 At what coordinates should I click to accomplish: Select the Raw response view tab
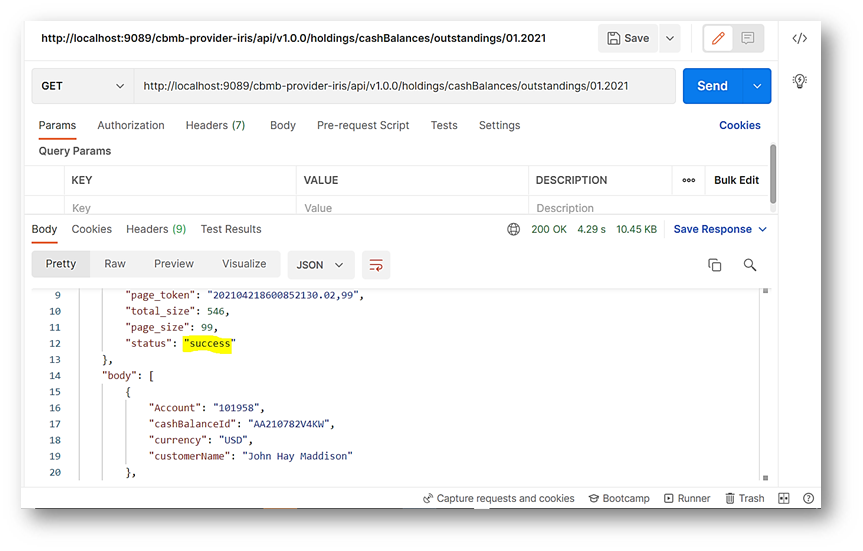[x=115, y=264]
